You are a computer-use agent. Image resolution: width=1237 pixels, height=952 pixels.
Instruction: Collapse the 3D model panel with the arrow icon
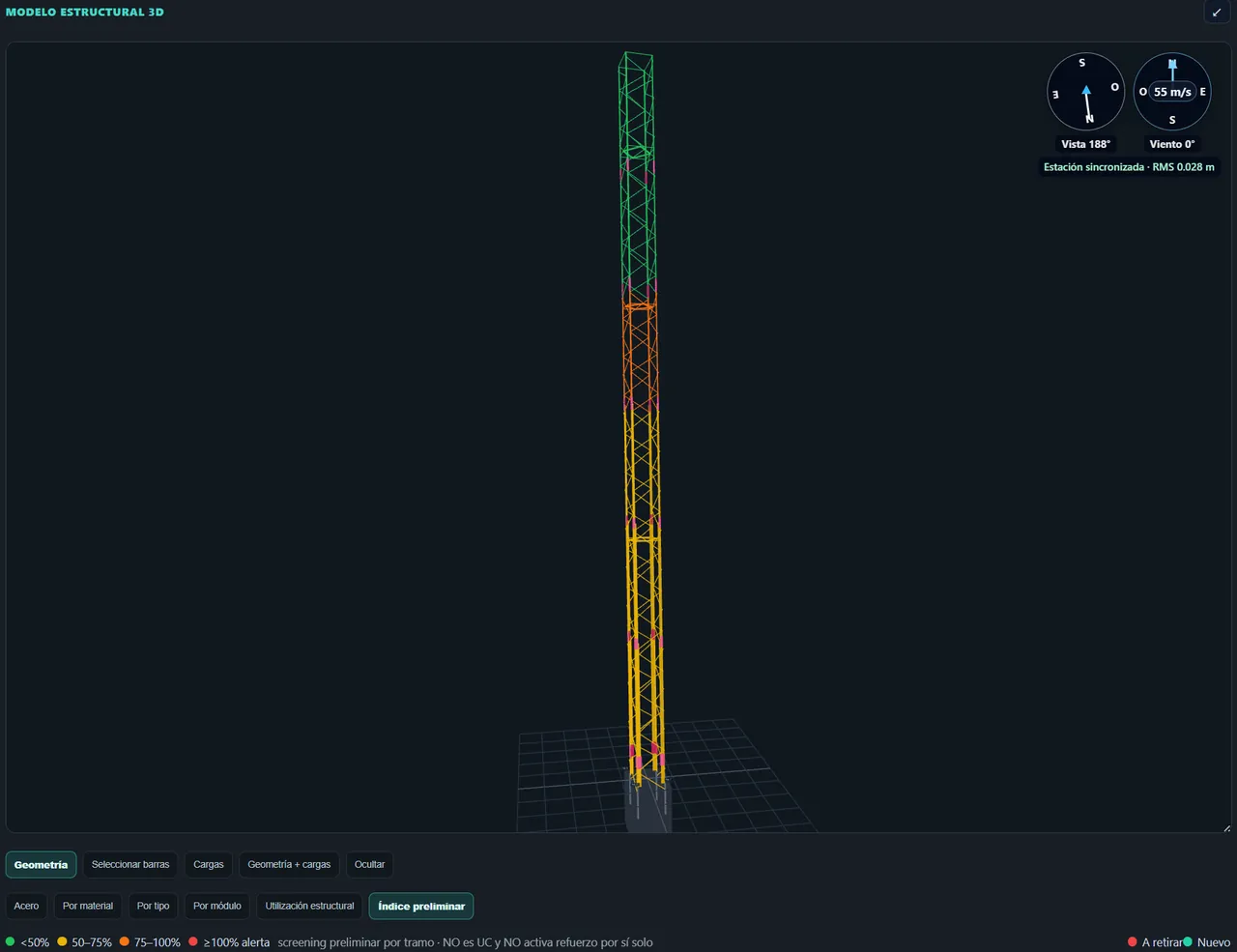coord(1217,13)
